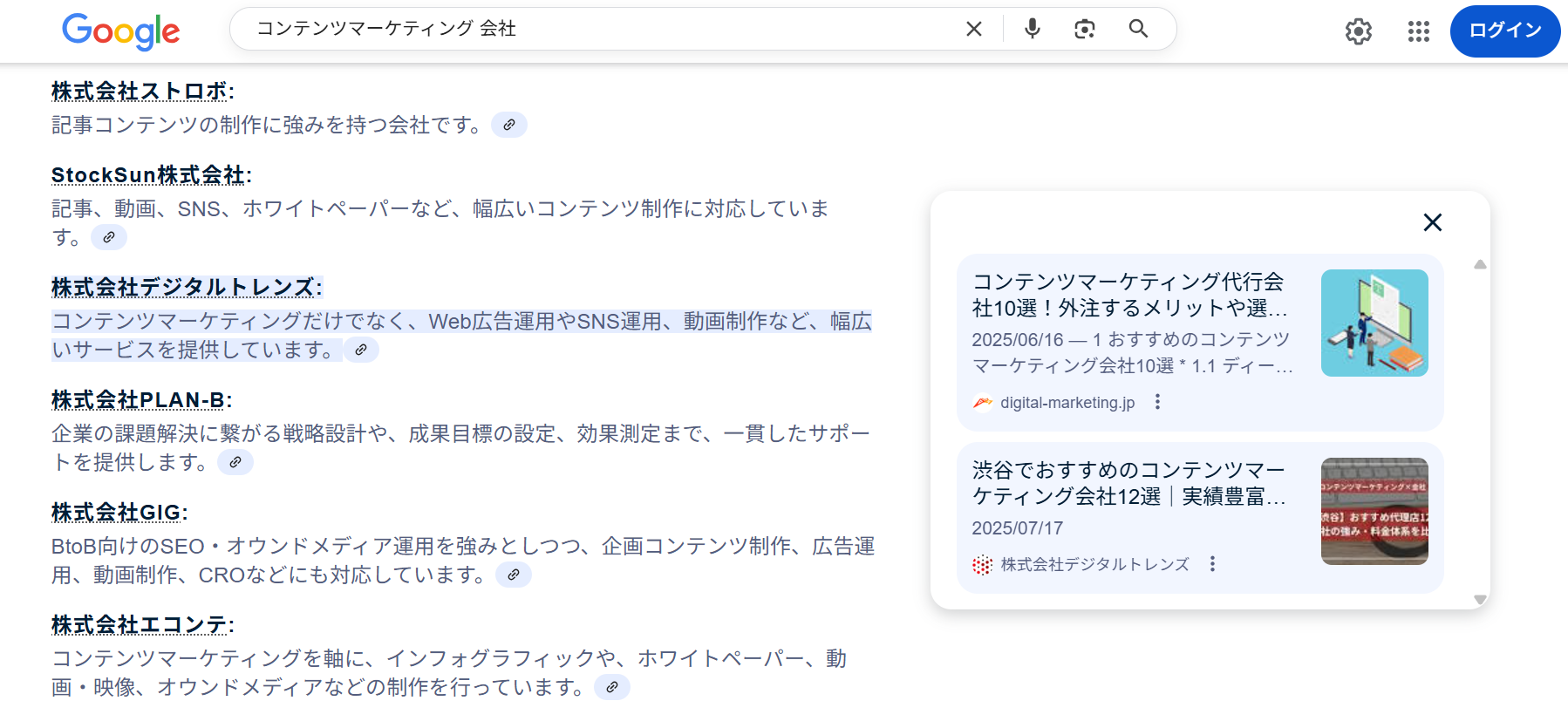Viewport: 1568px width, 728px height.
Task: Click the 株式会社ストロボ heading
Action: click(x=140, y=92)
